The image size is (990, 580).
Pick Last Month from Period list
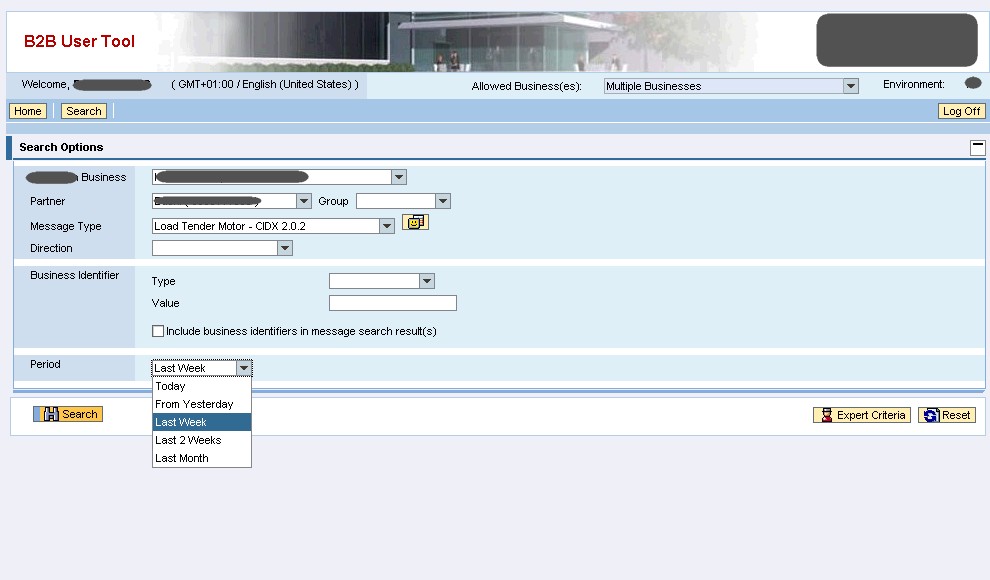tap(182, 458)
